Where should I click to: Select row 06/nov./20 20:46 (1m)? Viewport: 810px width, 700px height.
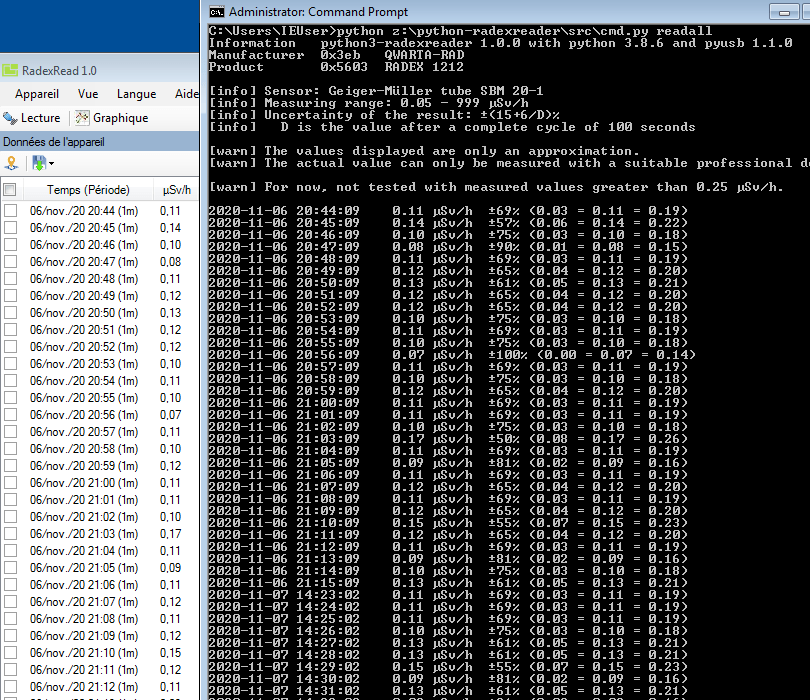coord(99,245)
